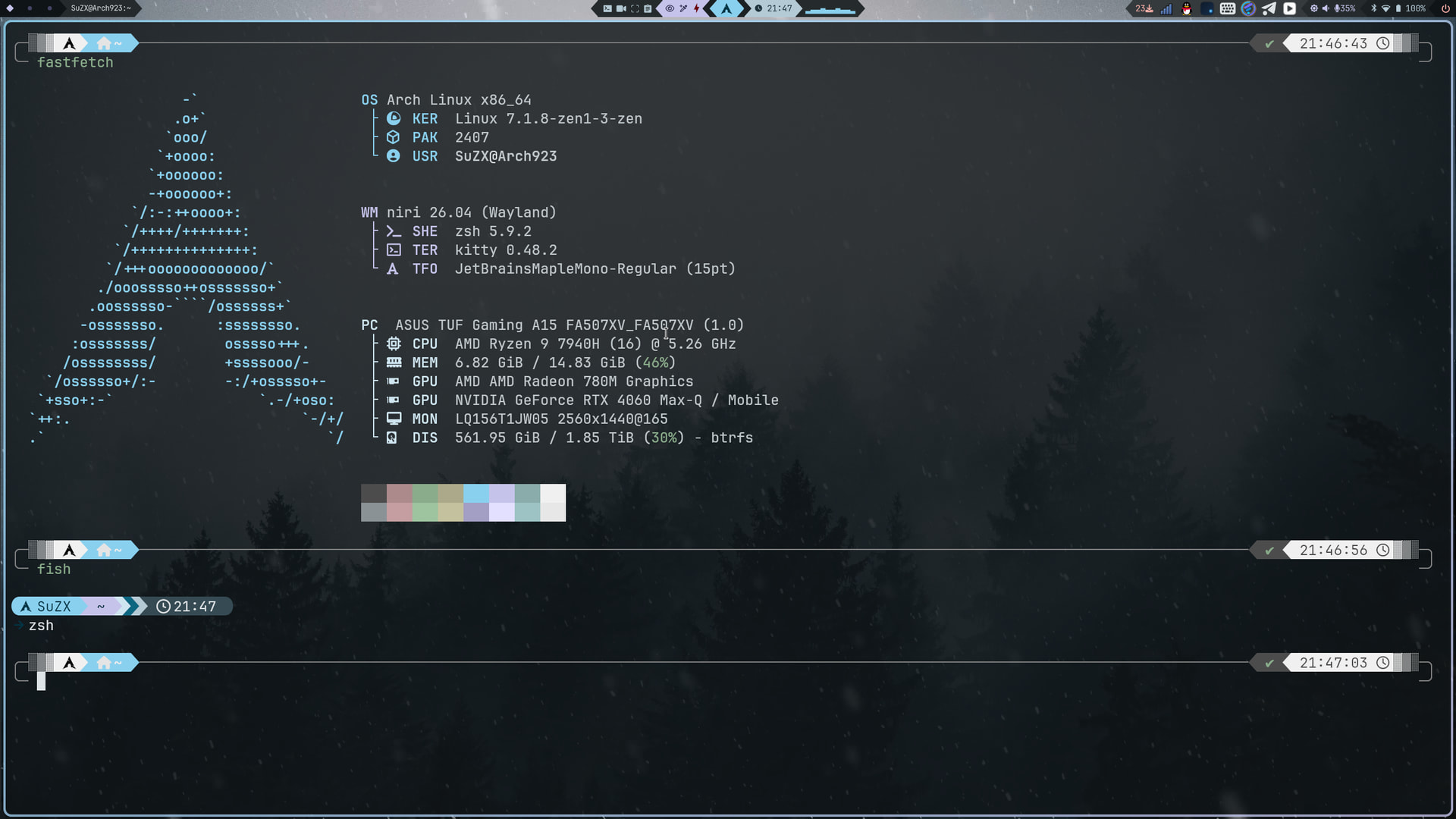Click the prompt timestamp 21:46:56
The image size is (1456, 819).
click(1333, 550)
